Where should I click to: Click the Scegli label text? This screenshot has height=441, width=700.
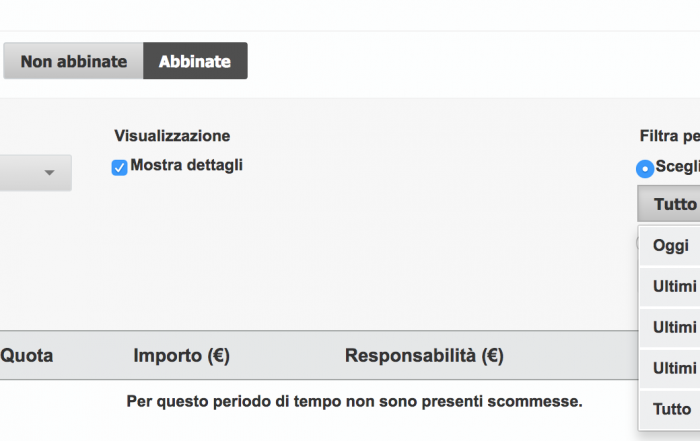[x=678, y=167]
